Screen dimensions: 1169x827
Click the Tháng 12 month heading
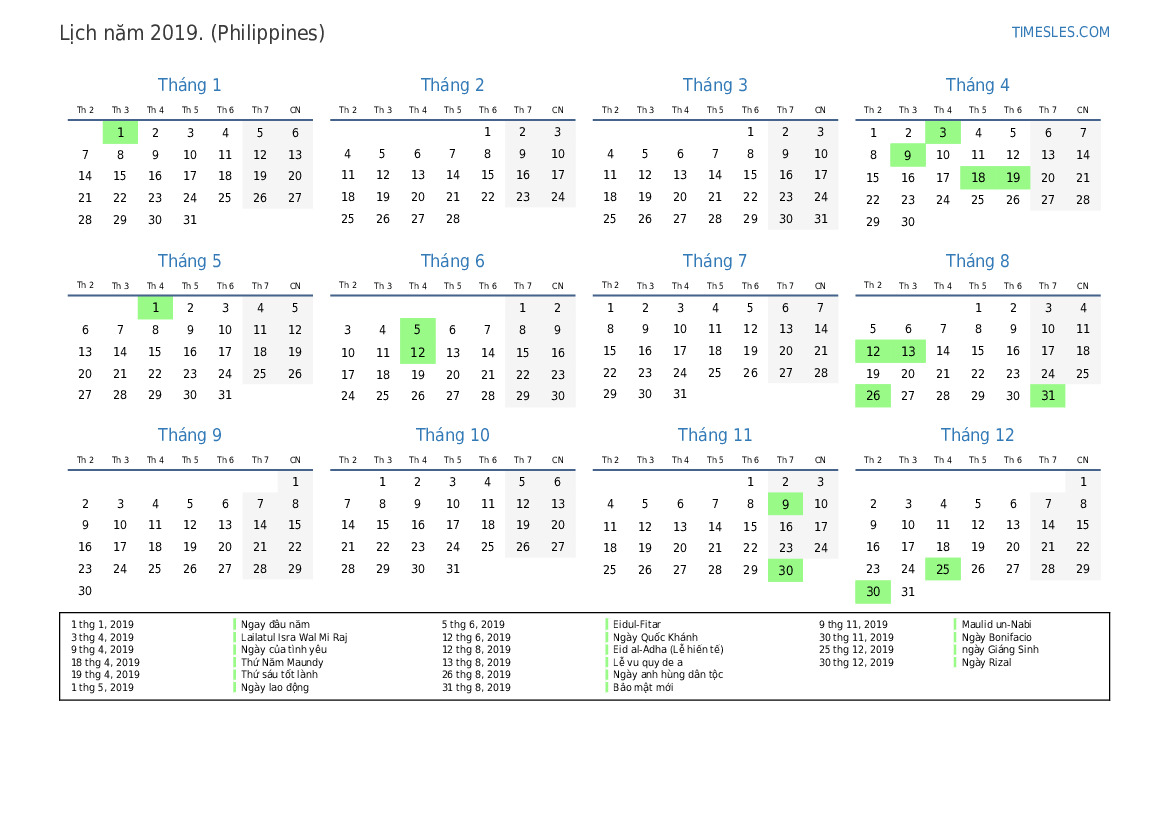977,435
